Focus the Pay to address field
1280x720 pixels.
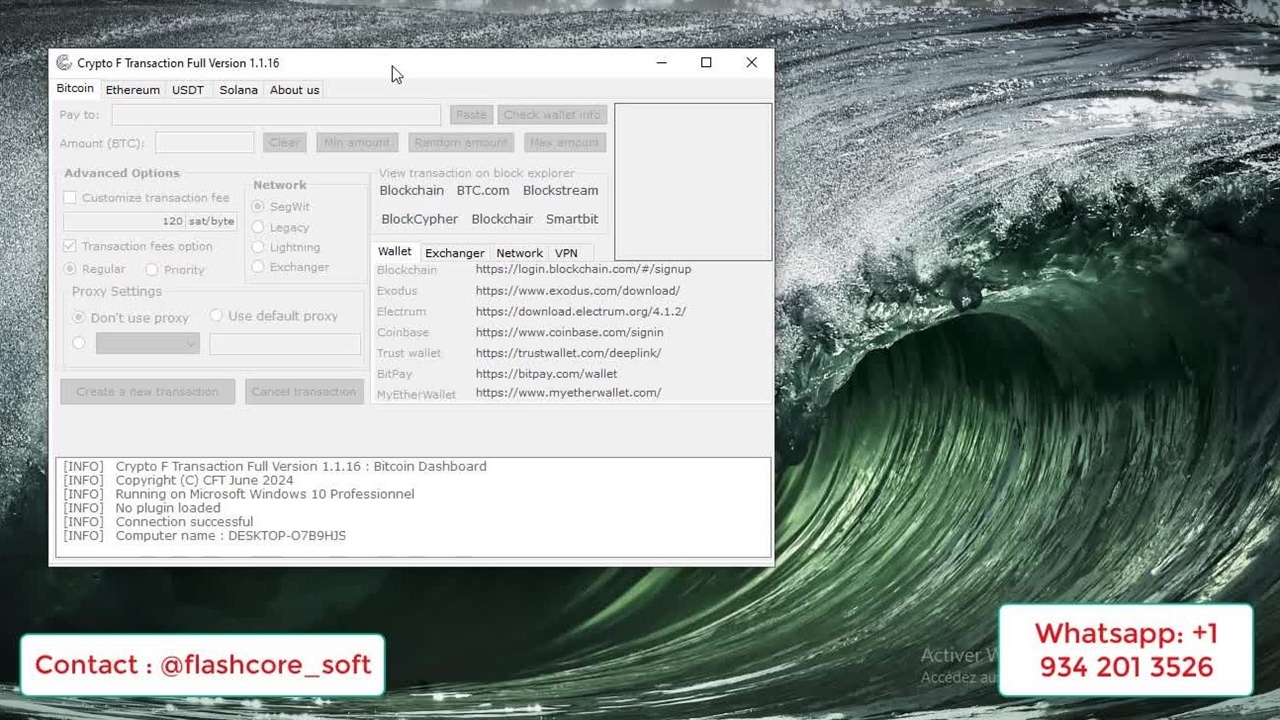tap(276, 115)
